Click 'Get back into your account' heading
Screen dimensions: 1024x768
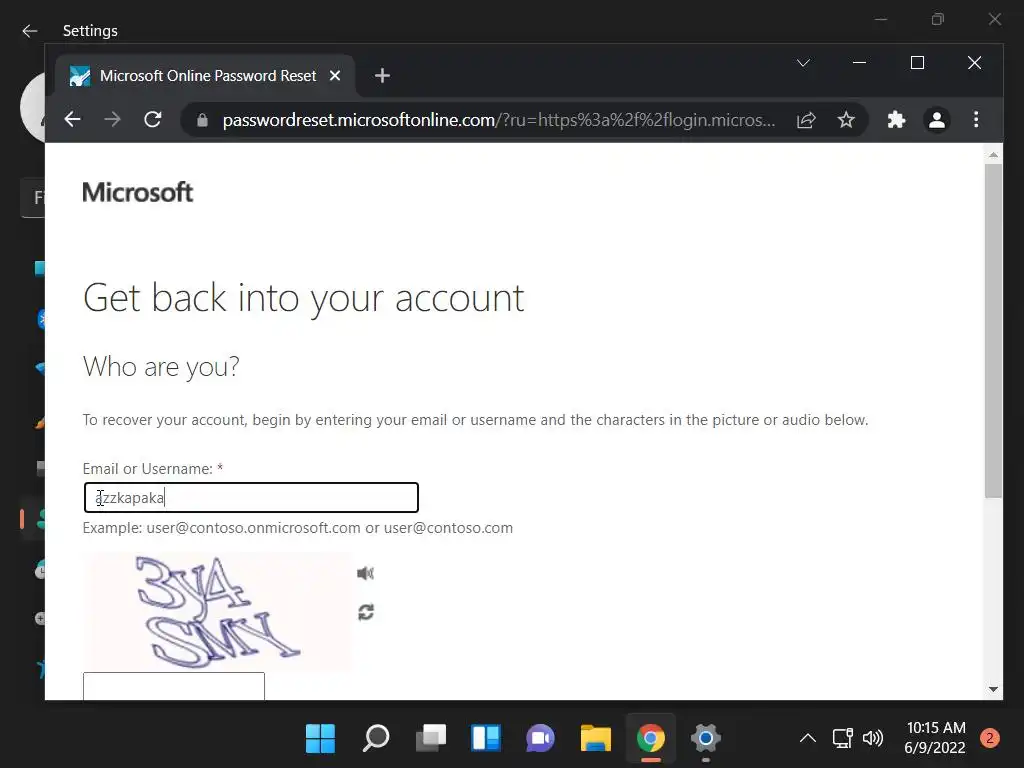coord(304,298)
